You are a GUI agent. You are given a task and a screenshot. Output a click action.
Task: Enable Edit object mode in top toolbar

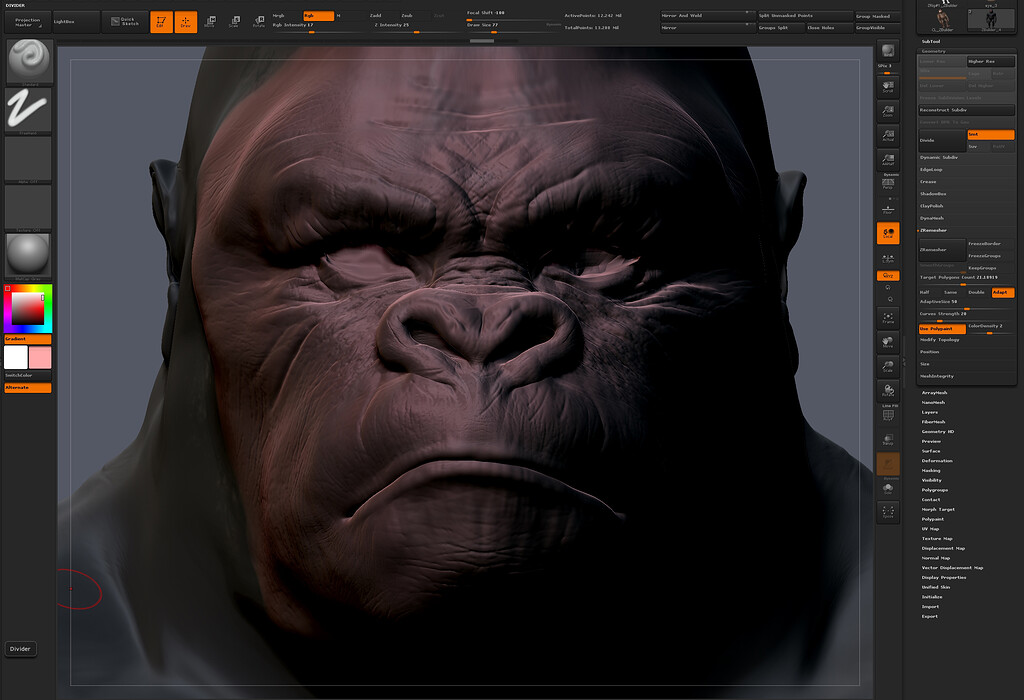coord(162,22)
